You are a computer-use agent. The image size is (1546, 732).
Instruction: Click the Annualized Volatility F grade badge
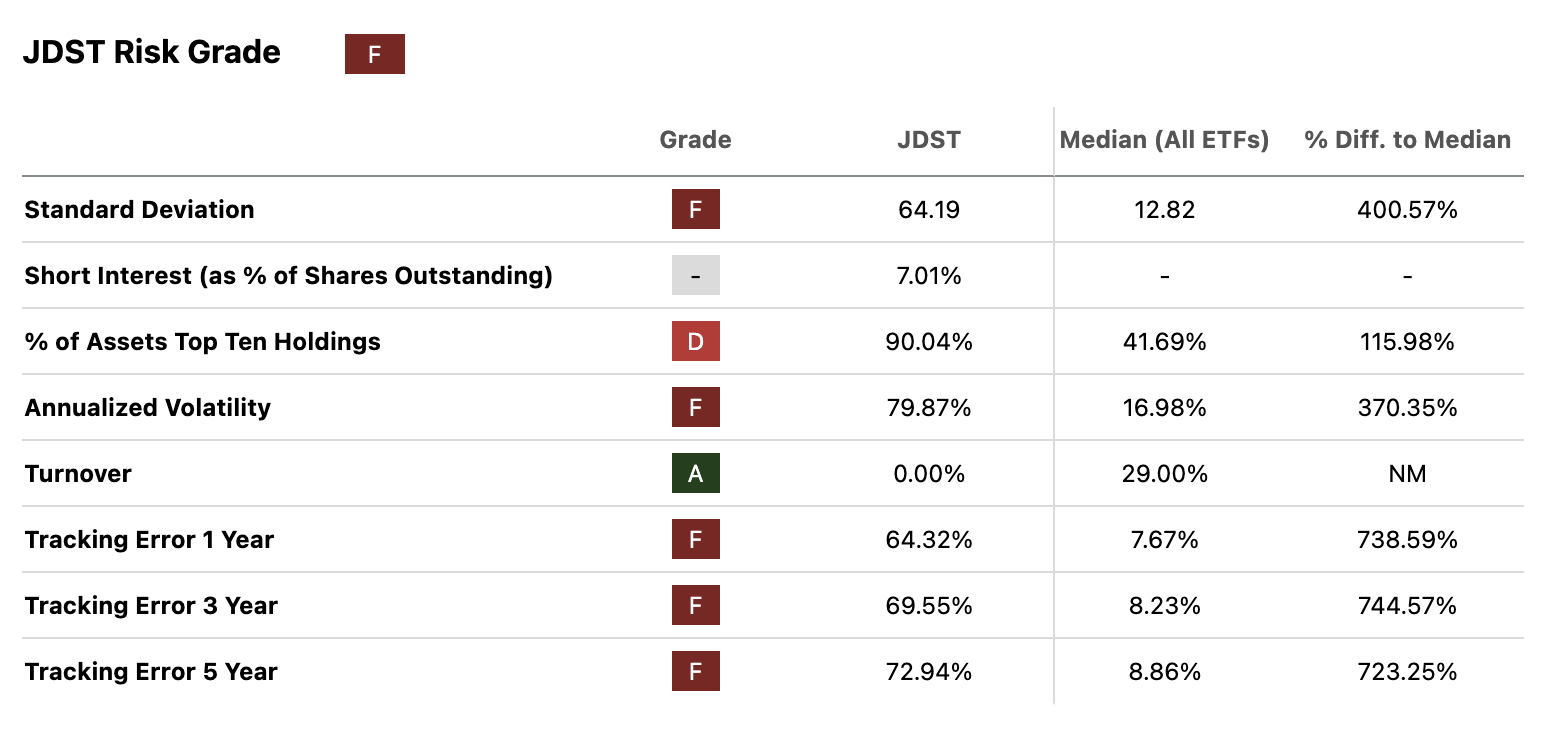click(695, 408)
